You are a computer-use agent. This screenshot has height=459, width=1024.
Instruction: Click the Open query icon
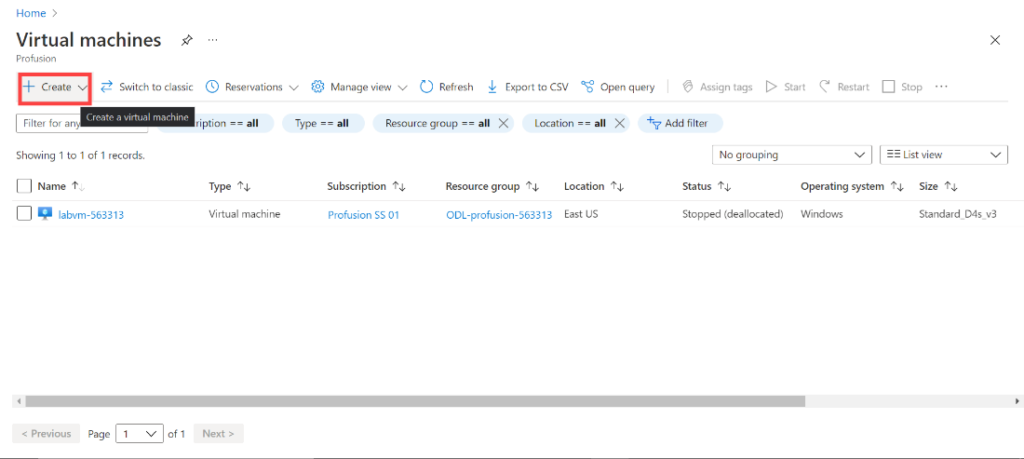click(588, 87)
